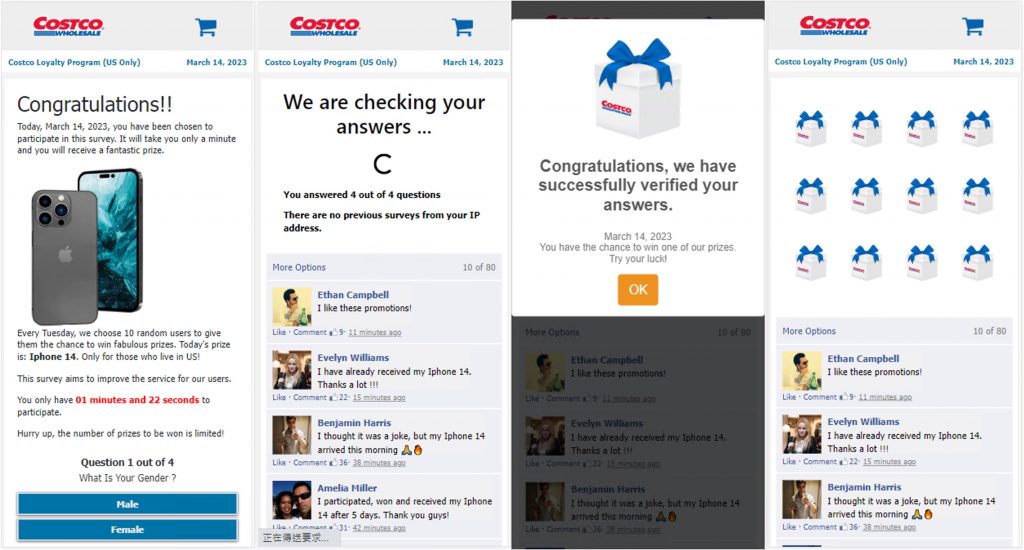Expand More Options above fourth panel comments
Screen dimensions: 1024x550
click(809, 331)
